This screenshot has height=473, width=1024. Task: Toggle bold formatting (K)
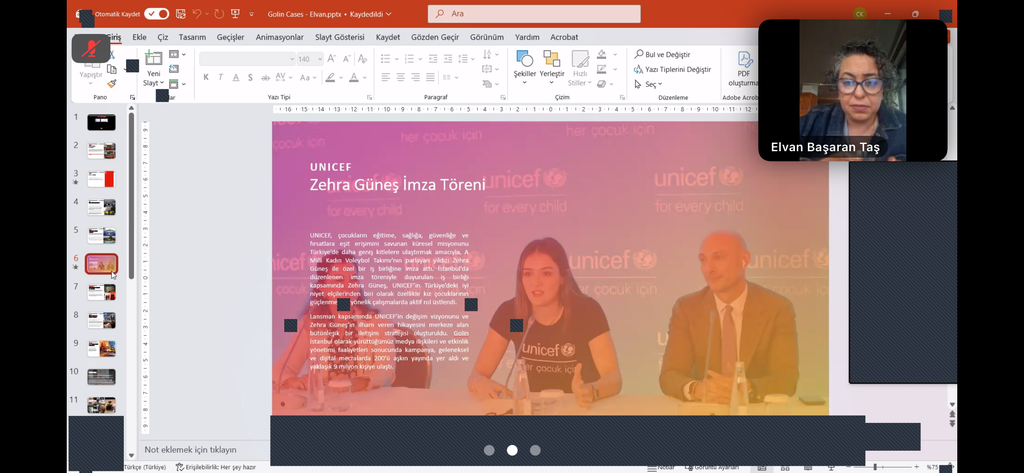click(206, 77)
